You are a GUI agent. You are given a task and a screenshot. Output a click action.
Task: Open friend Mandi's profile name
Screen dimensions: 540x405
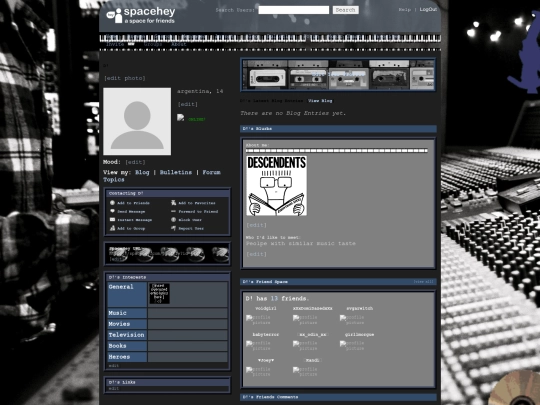click(x=313, y=361)
